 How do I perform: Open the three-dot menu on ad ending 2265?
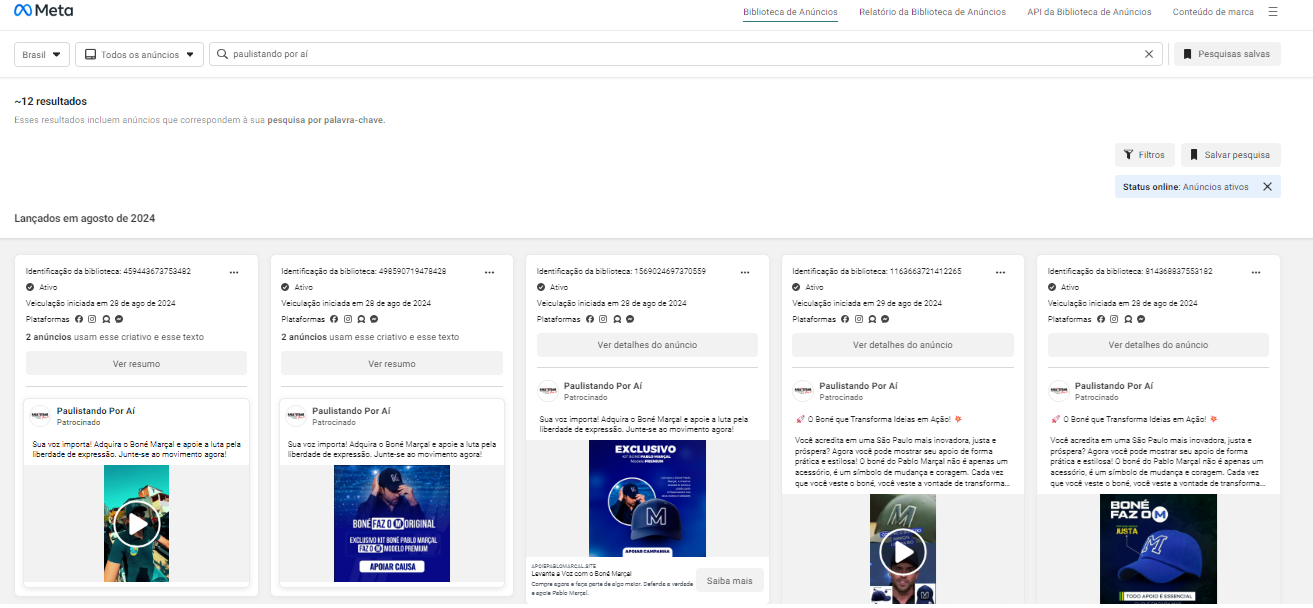point(1001,272)
